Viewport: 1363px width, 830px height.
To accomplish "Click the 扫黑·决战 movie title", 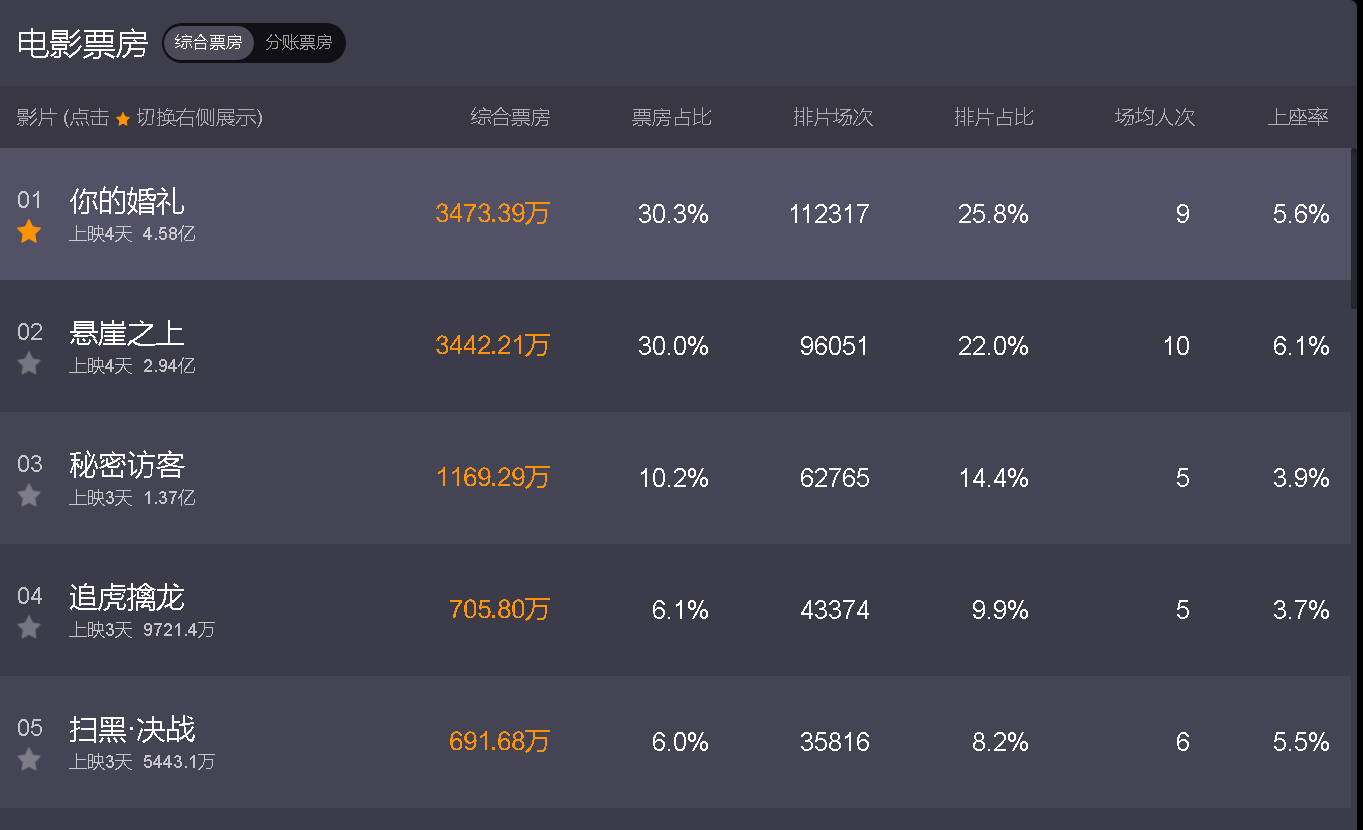I will click(132, 729).
